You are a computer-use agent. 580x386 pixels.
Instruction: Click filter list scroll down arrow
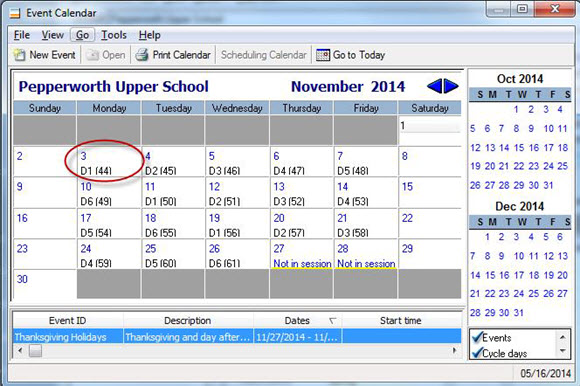[562, 351]
